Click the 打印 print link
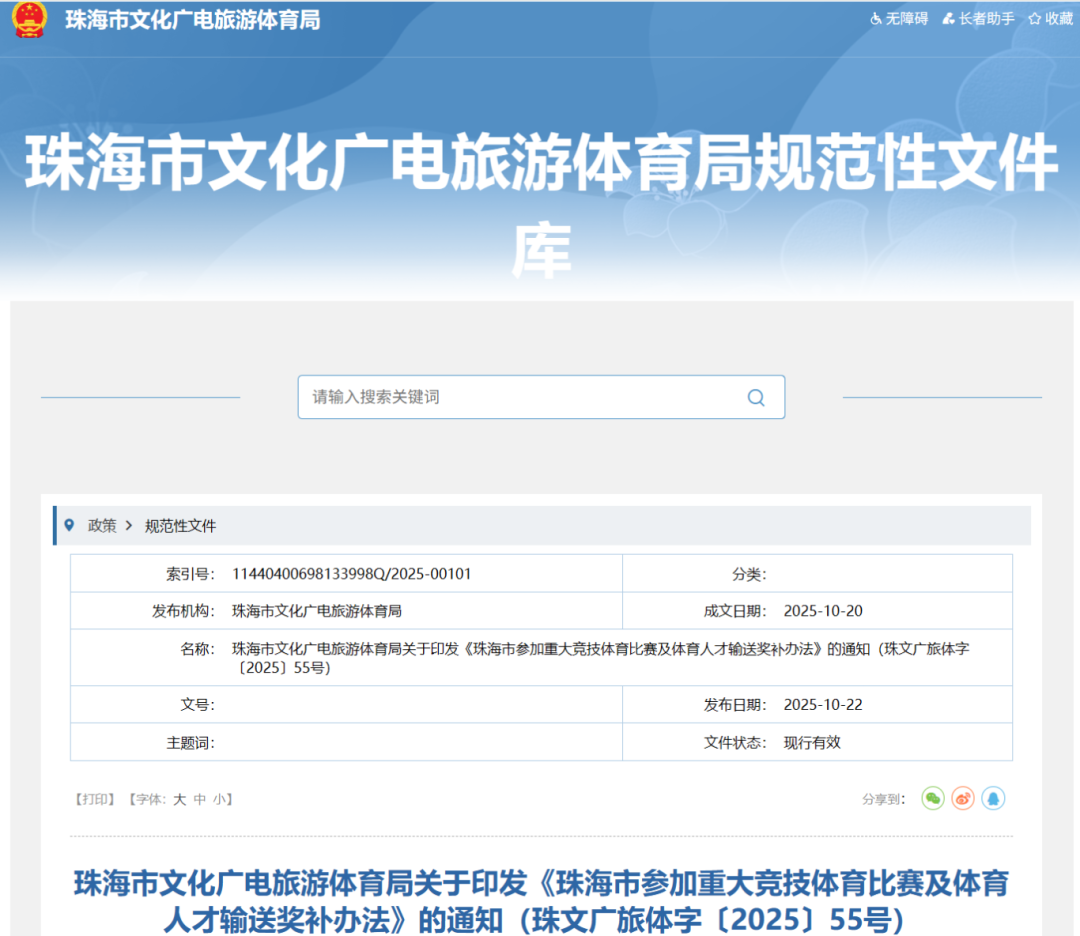This screenshot has width=1080, height=936. coord(97,799)
